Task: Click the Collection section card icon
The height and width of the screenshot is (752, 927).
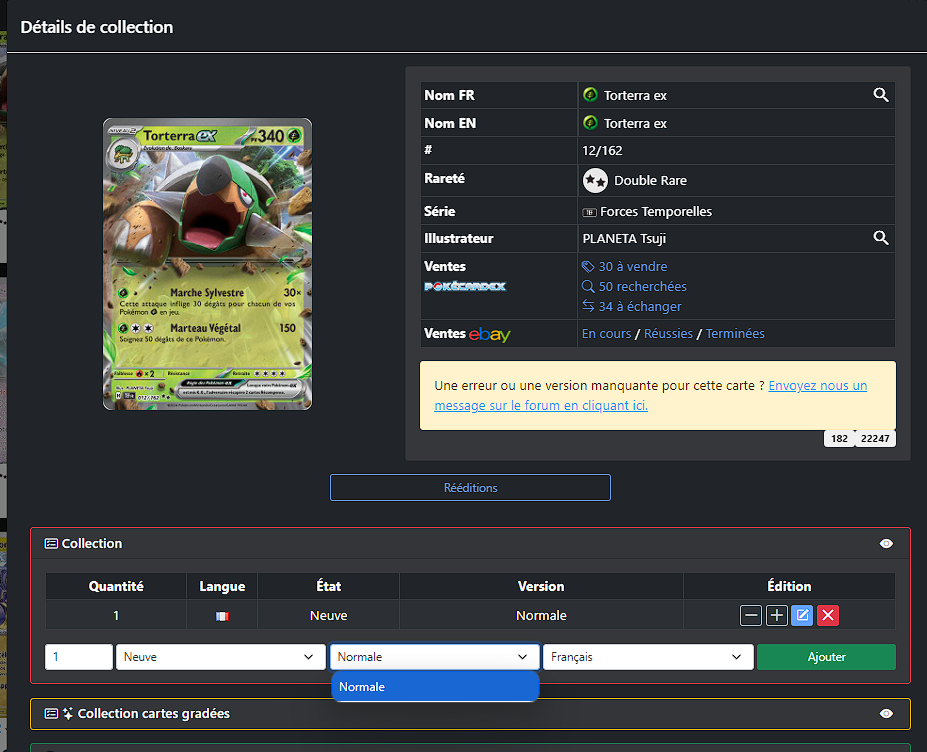Action: click(51, 543)
